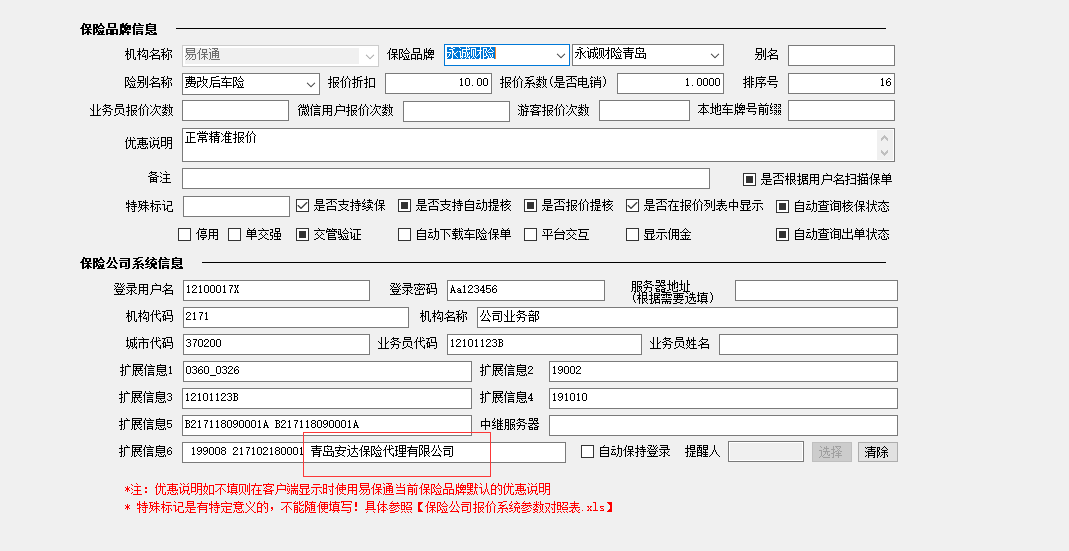Click the 扩展信息2 field 19002
Image resolution: width=1069 pixels, height=551 pixels.
[x=723, y=371]
